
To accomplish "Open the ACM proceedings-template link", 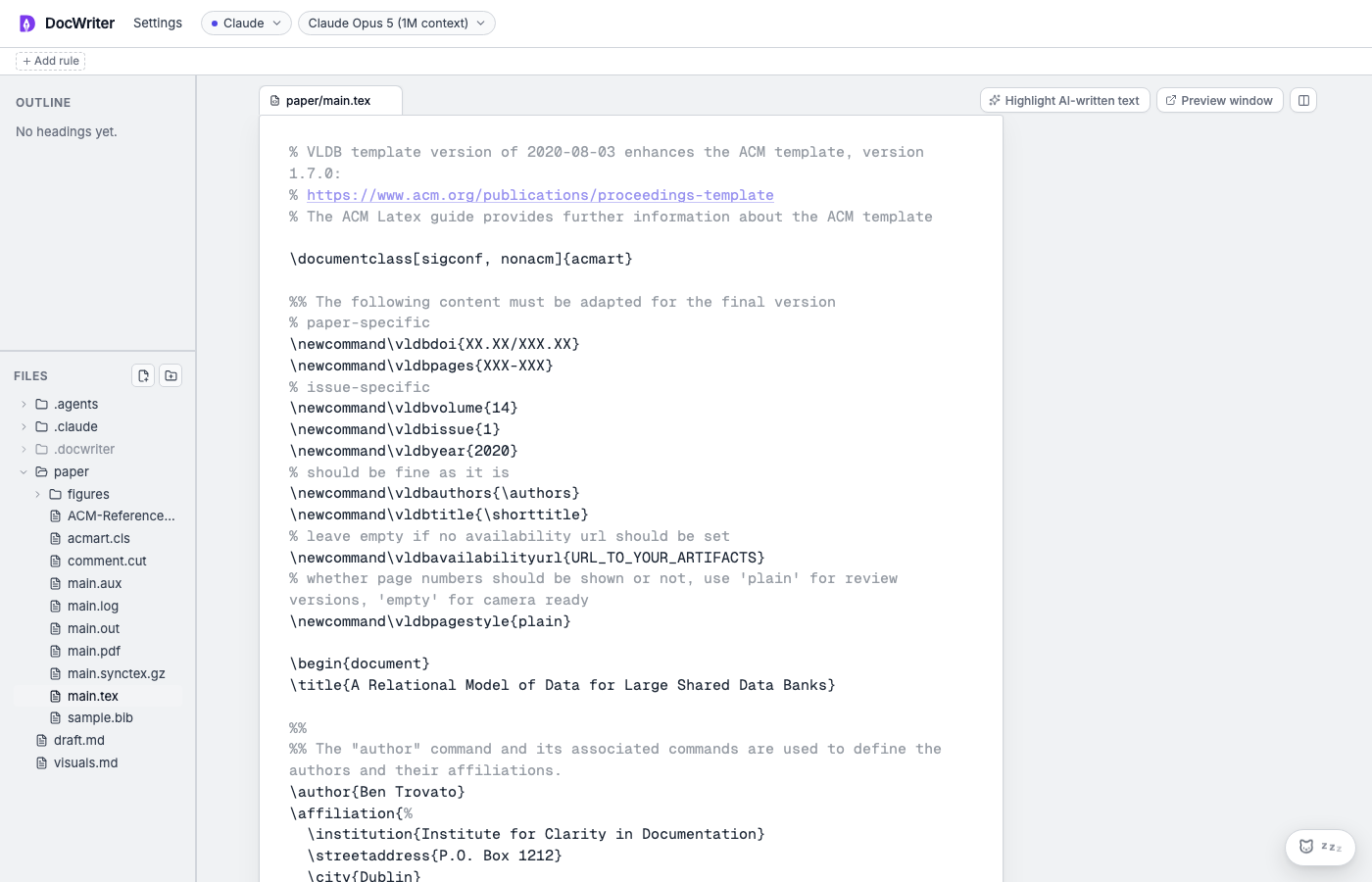I will 540,195.
